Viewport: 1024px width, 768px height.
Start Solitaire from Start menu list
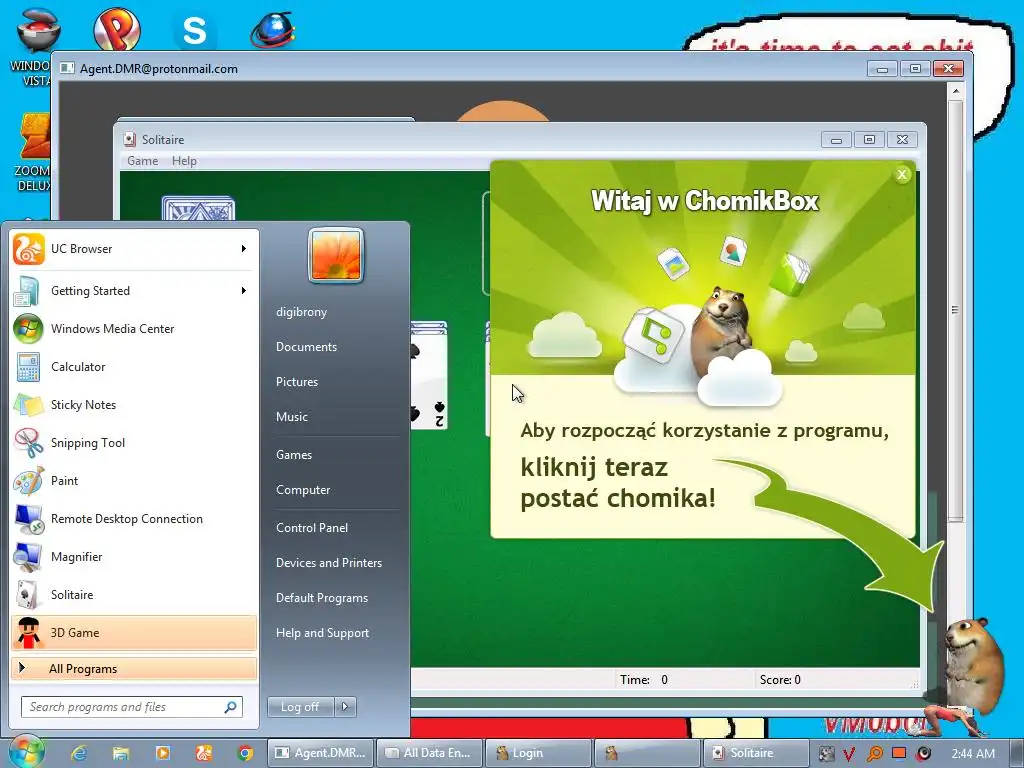tap(134, 594)
